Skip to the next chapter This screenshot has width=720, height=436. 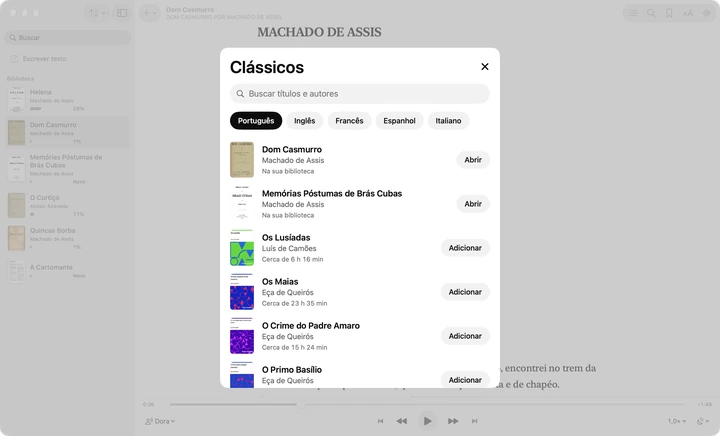tap(474, 421)
